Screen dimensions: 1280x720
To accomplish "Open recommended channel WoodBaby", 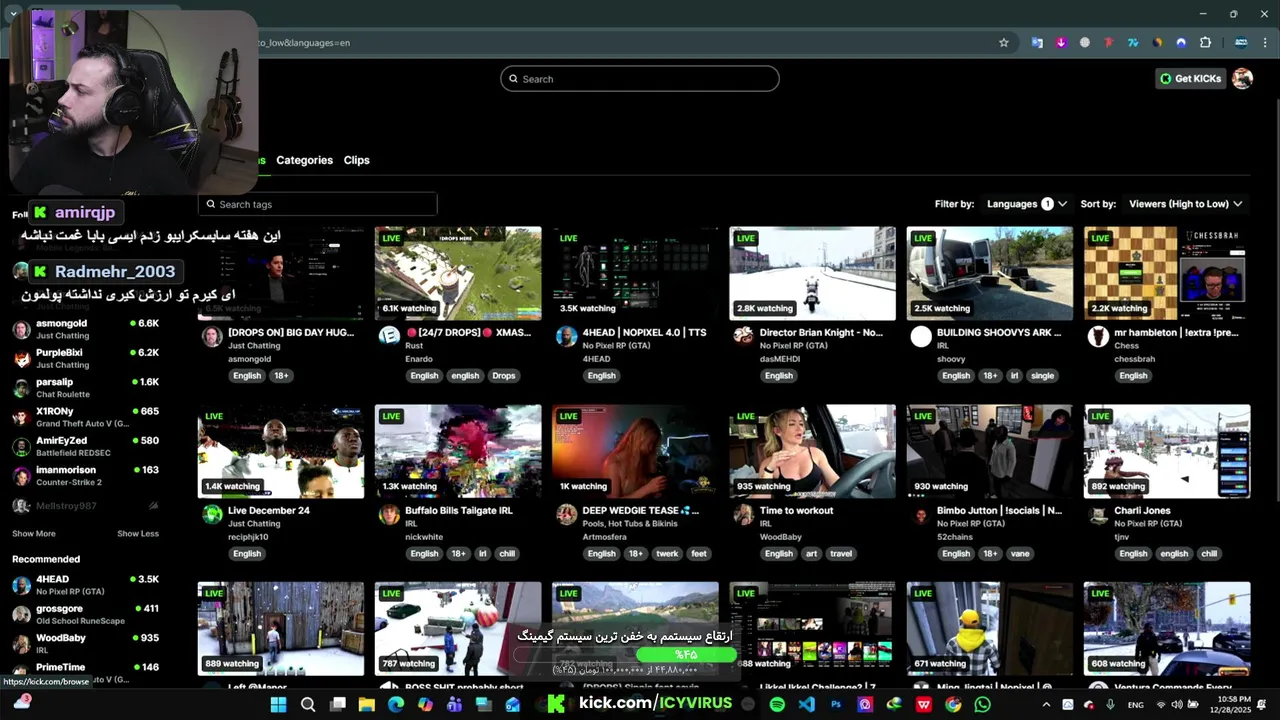I will (x=86, y=642).
